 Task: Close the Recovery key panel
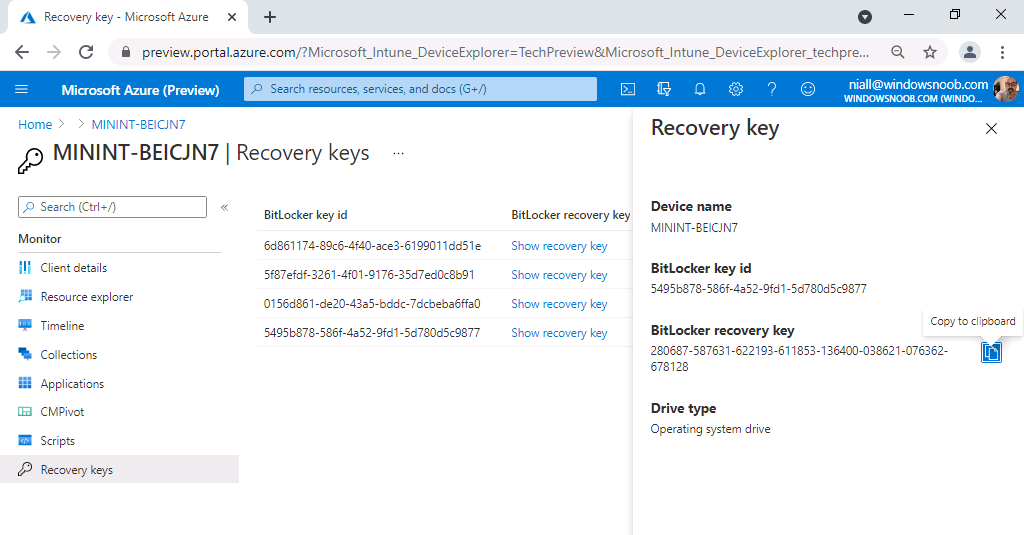[x=991, y=129]
